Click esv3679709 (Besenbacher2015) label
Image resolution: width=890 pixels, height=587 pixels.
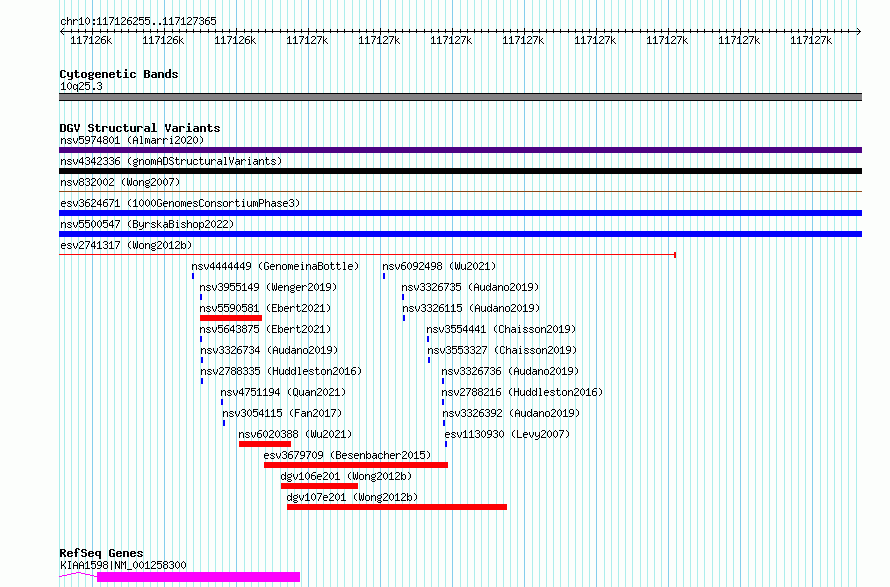coord(347,455)
